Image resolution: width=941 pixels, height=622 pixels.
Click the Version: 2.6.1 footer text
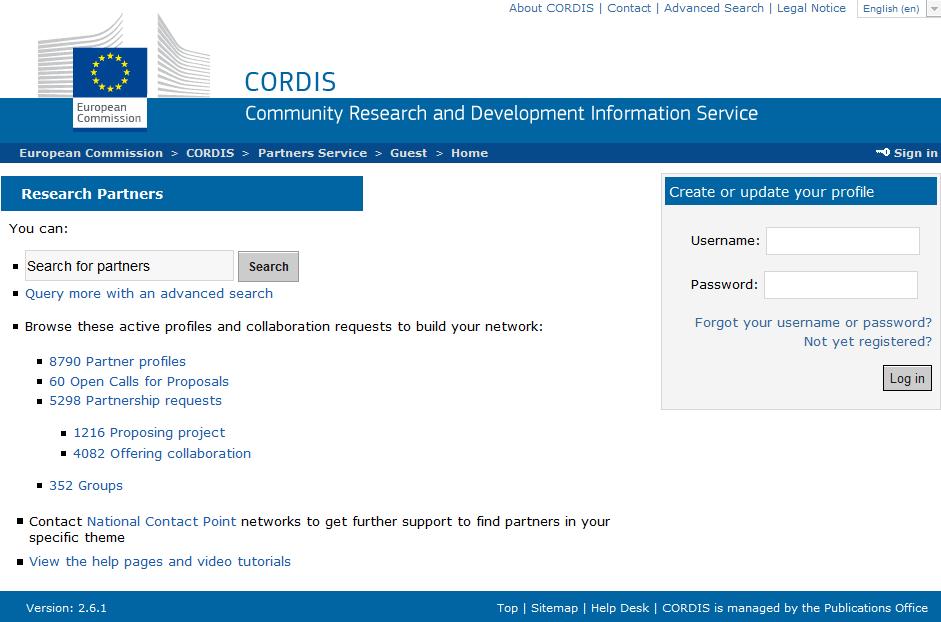click(x=66, y=608)
